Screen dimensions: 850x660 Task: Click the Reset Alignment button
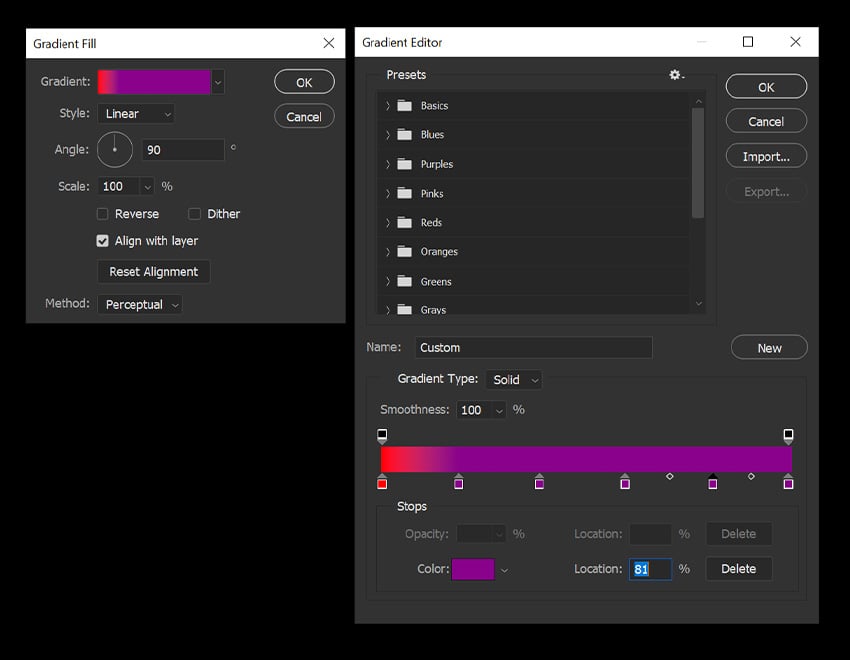[x=153, y=272]
